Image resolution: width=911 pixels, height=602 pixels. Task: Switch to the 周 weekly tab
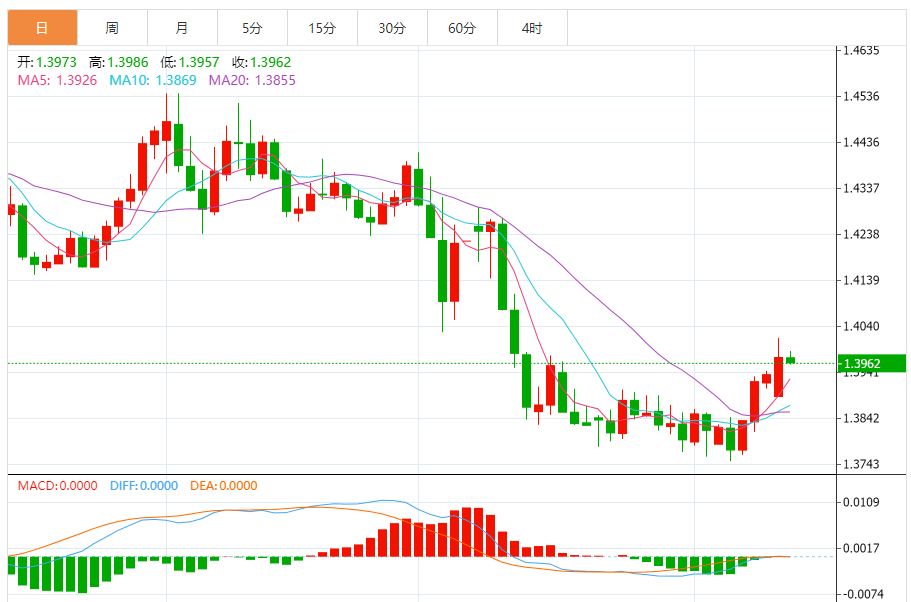(112, 28)
